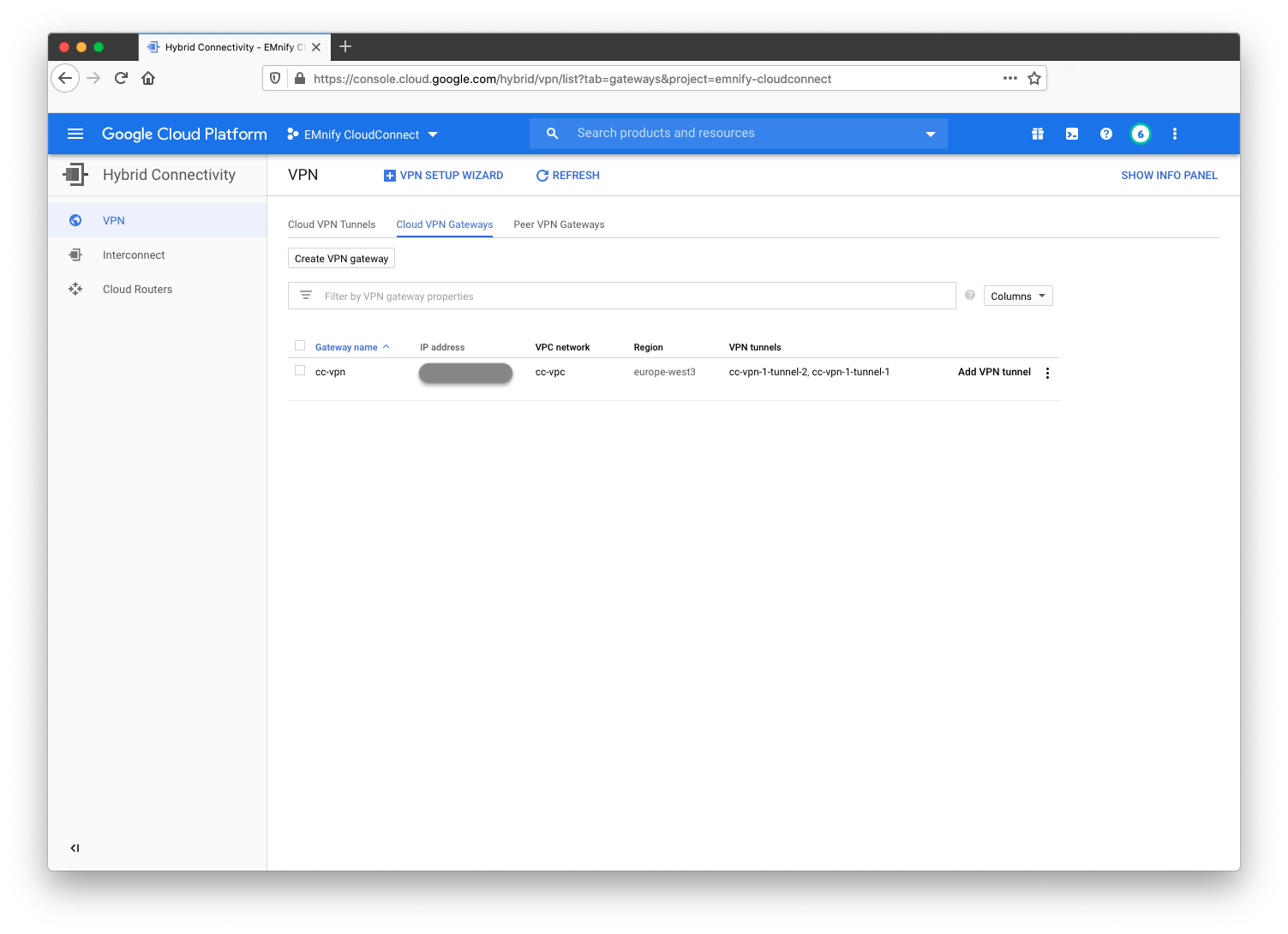Viewport: 1288px width, 934px height.
Task: Collapse the left sidebar
Action: [75, 847]
